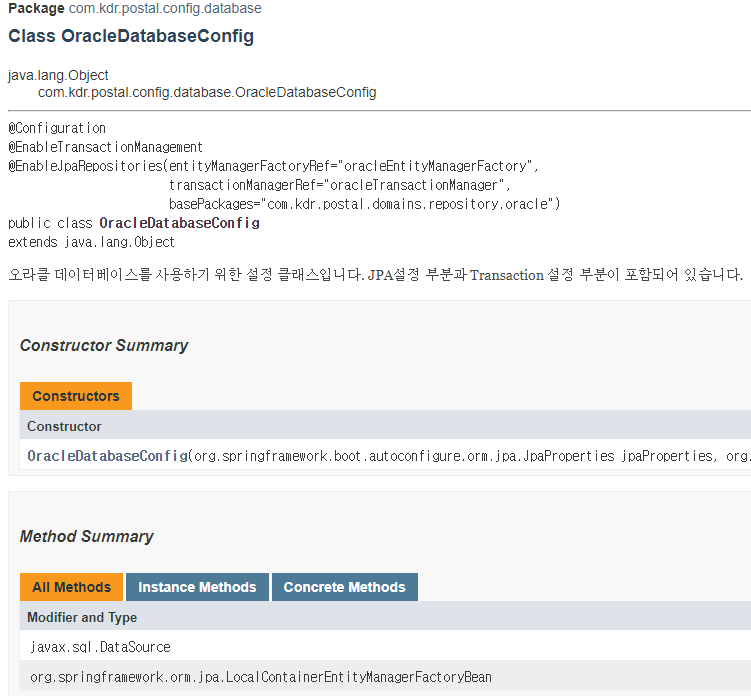Click the Method Summary heading

pyautogui.click(x=87, y=536)
